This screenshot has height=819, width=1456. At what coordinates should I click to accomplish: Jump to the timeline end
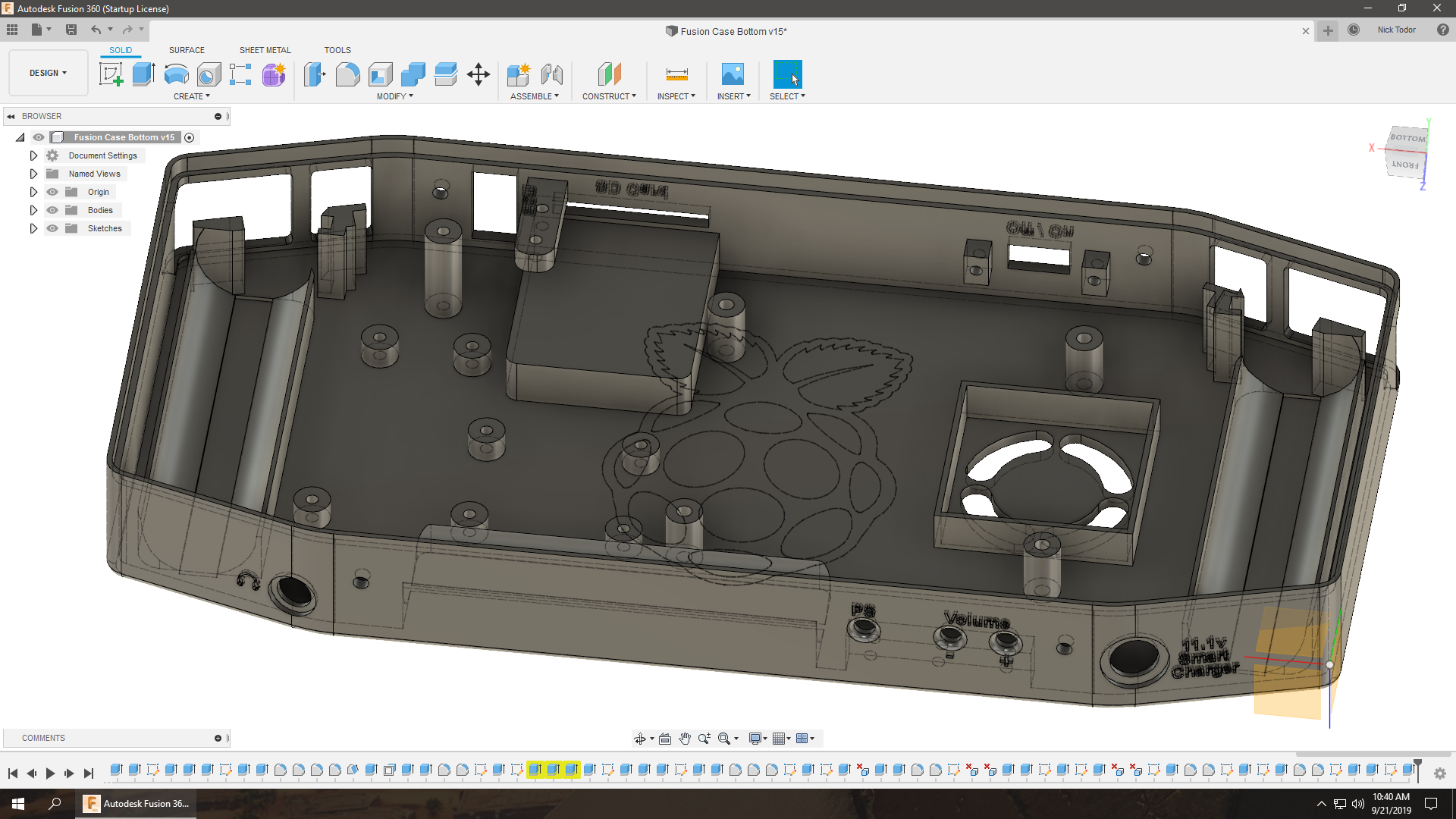[x=88, y=773]
